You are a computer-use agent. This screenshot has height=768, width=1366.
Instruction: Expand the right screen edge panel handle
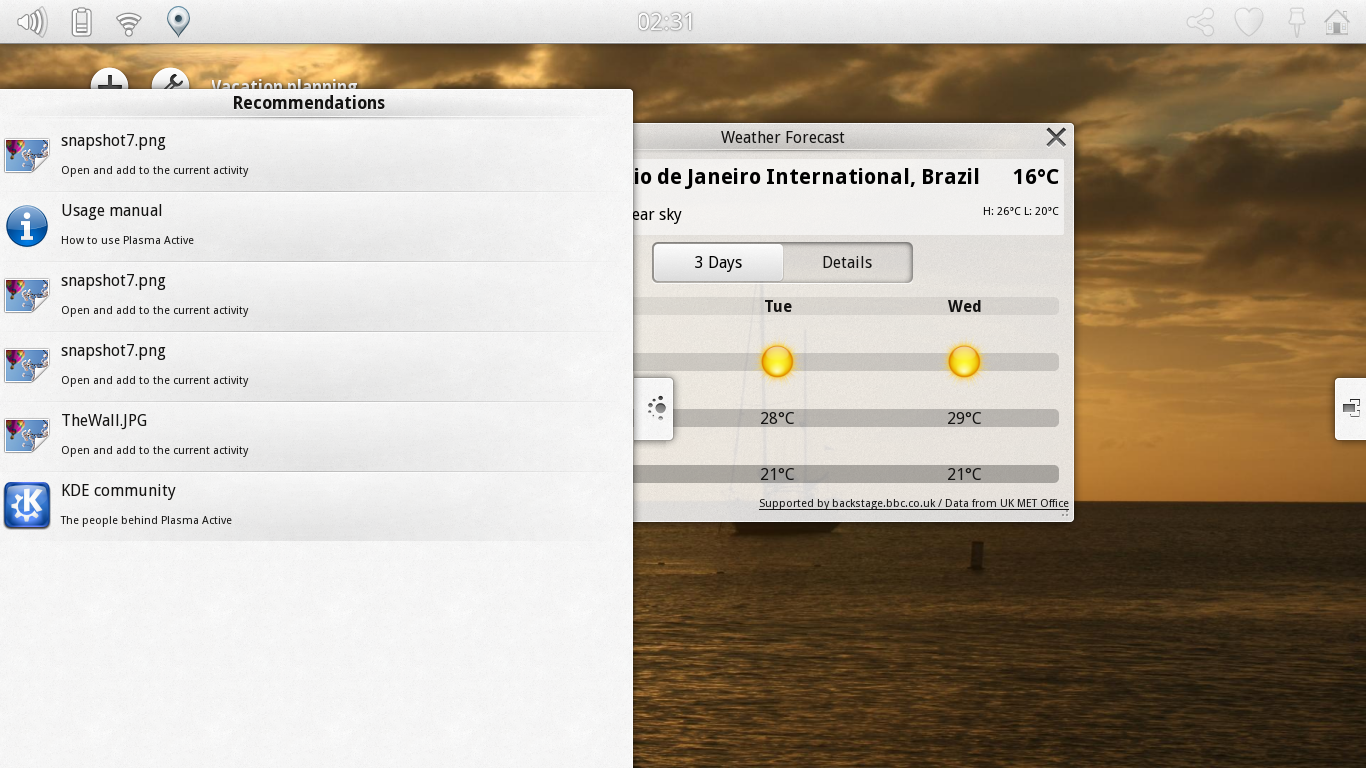[x=1351, y=408]
